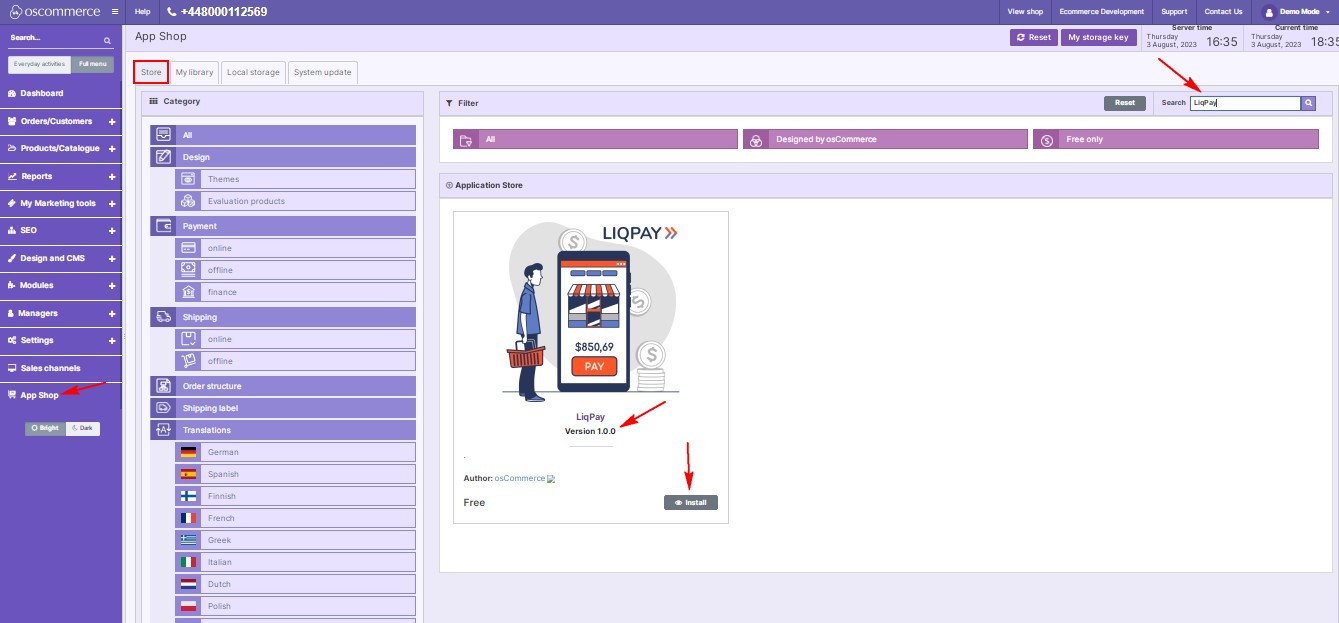This screenshot has width=1339, height=623.
Task: Expand Products/Catalogue menu
Action: click(x=112, y=149)
